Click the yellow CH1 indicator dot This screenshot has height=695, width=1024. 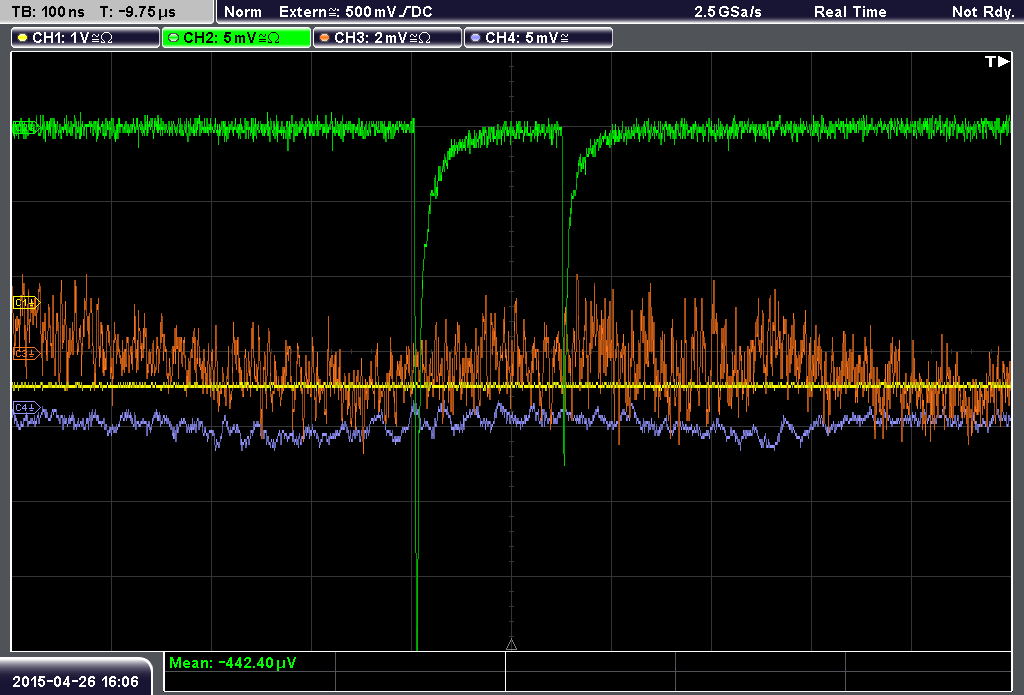[x=23, y=38]
